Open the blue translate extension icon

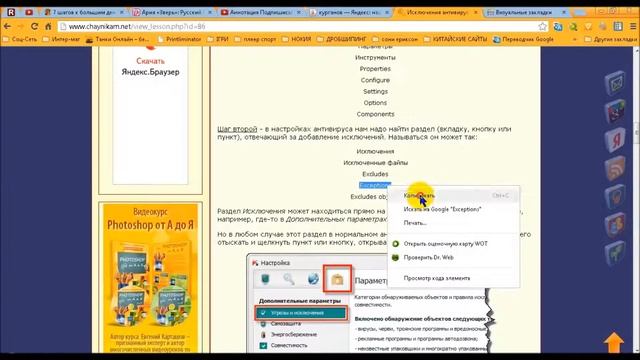click(x=558, y=27)
